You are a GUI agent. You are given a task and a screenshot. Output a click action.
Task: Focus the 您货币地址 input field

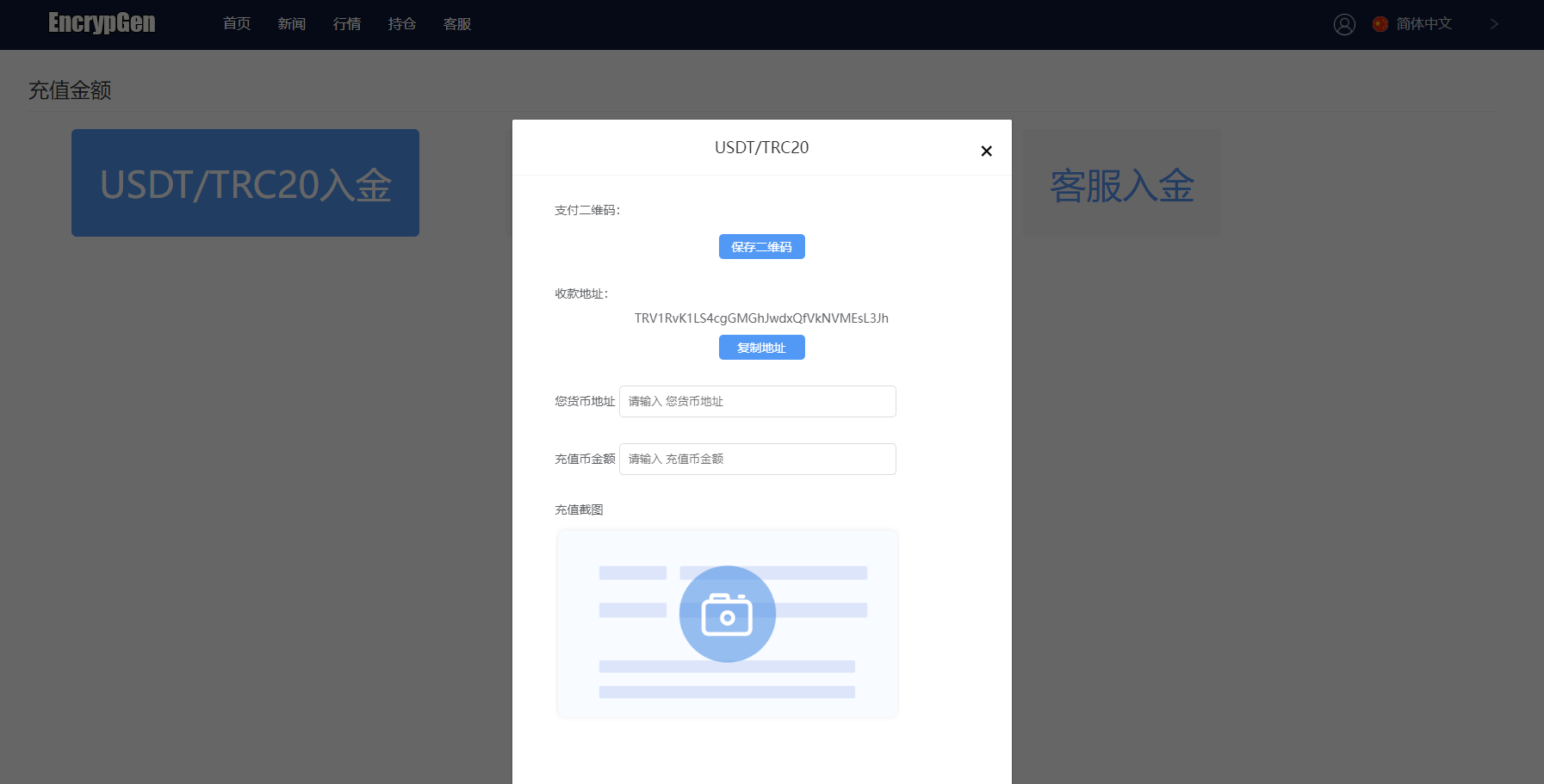[x=757, y=401]
